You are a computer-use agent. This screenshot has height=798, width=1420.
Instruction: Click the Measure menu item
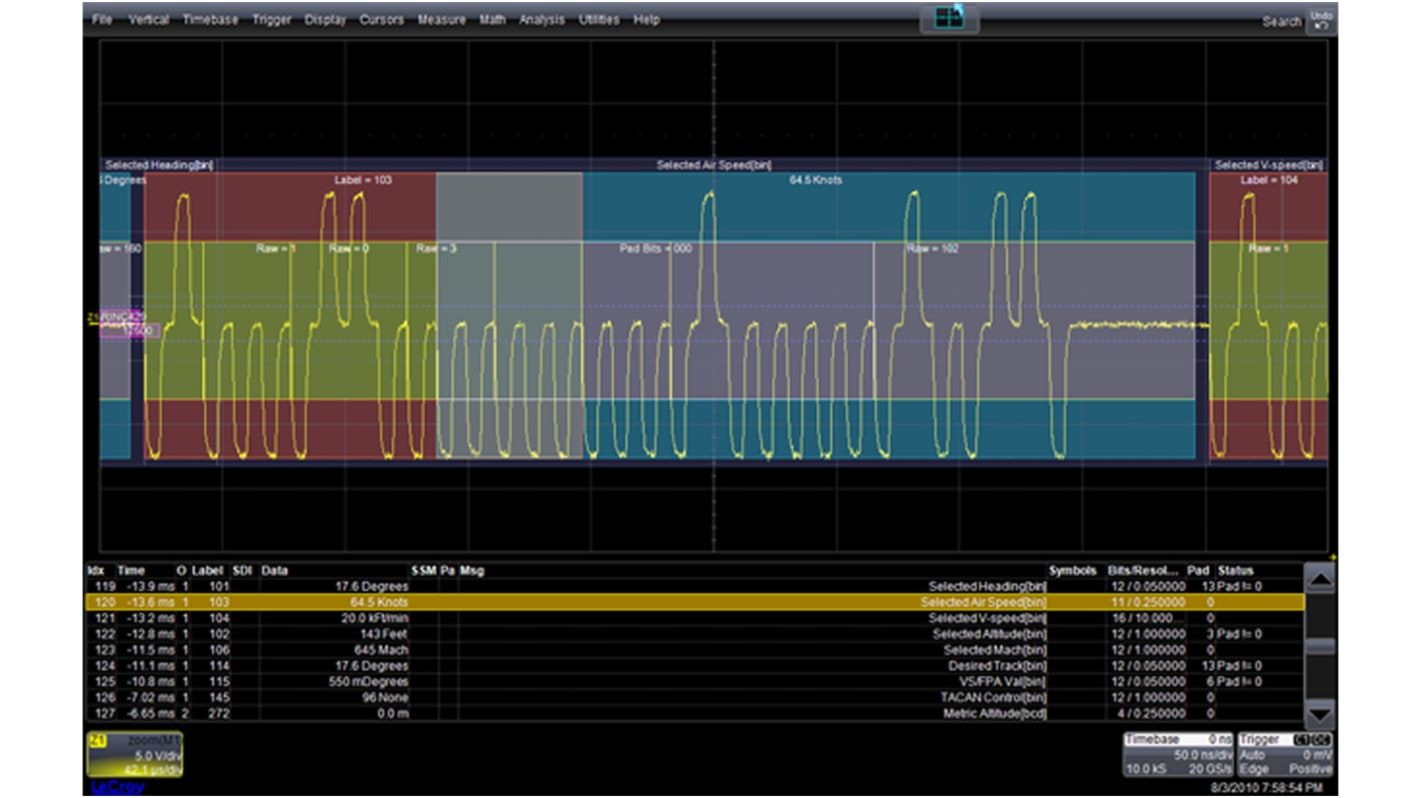(442, 19)
